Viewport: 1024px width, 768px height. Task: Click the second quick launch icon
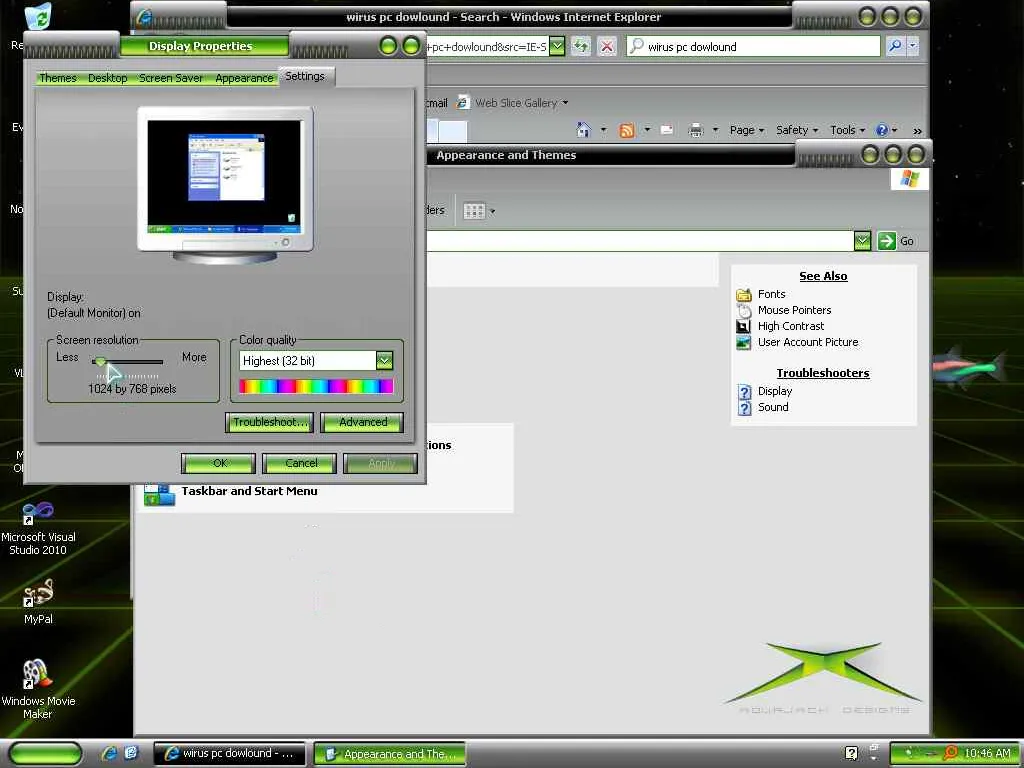click(131, 753)
